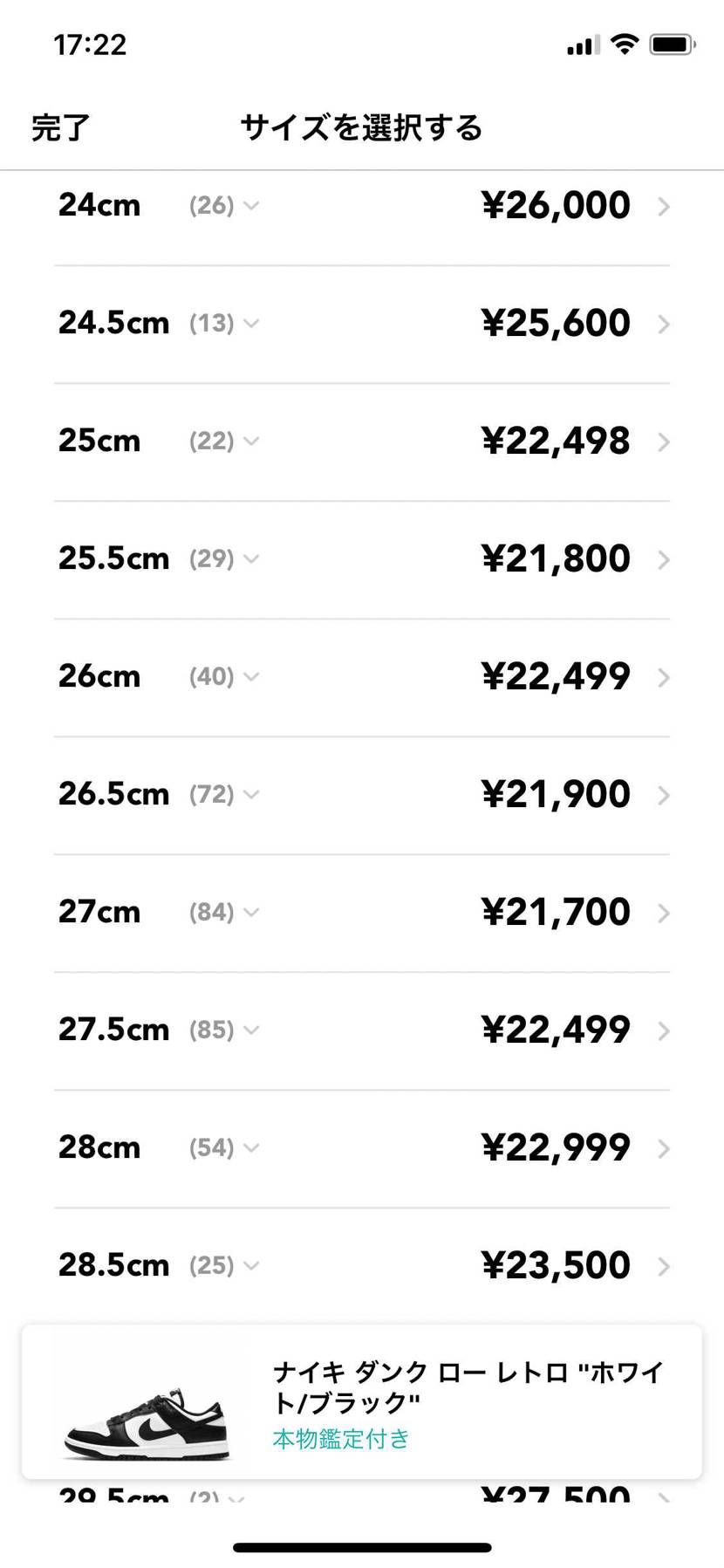Tap the right chevron beside ¥21,900

click(x=664, y=796)
